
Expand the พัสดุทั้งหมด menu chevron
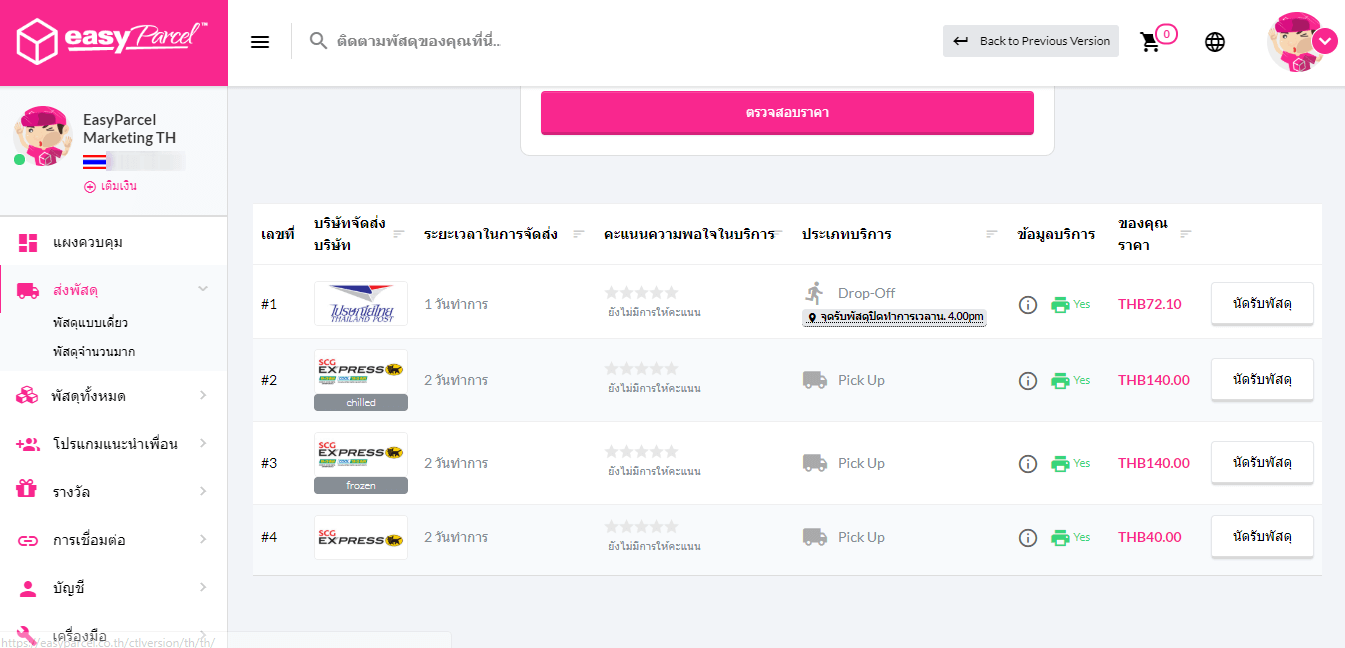tap(203, 396)
